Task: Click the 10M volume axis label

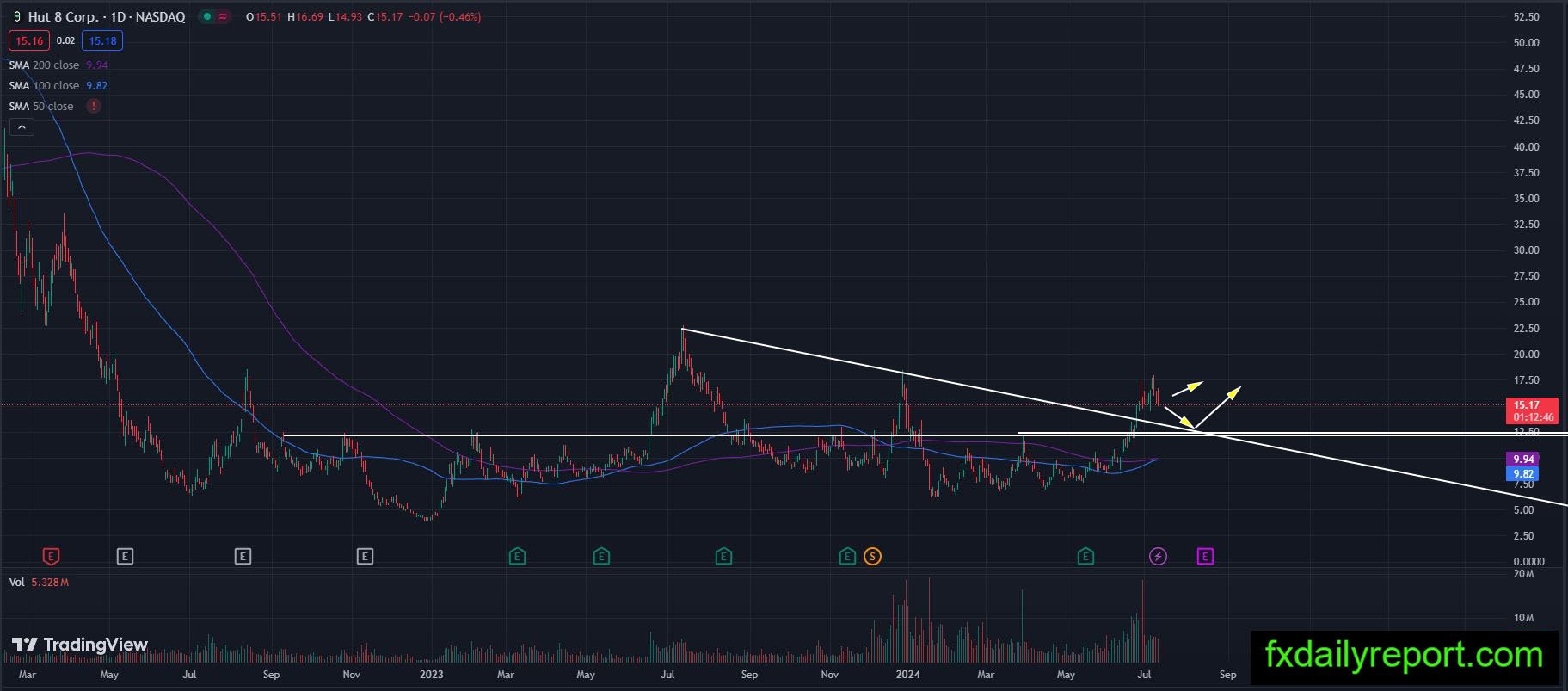Action: click(x=1525, y=618)
